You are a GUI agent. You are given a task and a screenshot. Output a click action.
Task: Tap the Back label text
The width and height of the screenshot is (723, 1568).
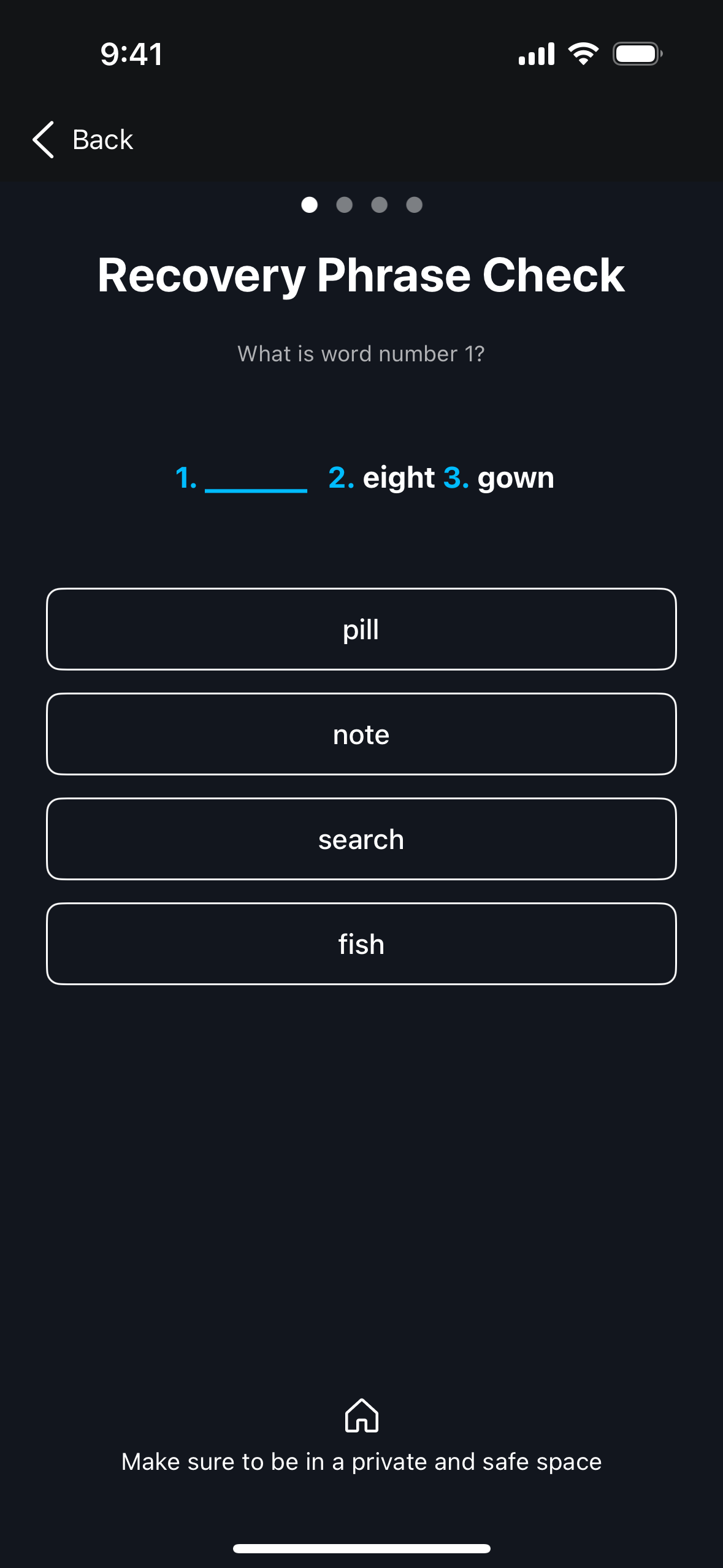point(102,140)
